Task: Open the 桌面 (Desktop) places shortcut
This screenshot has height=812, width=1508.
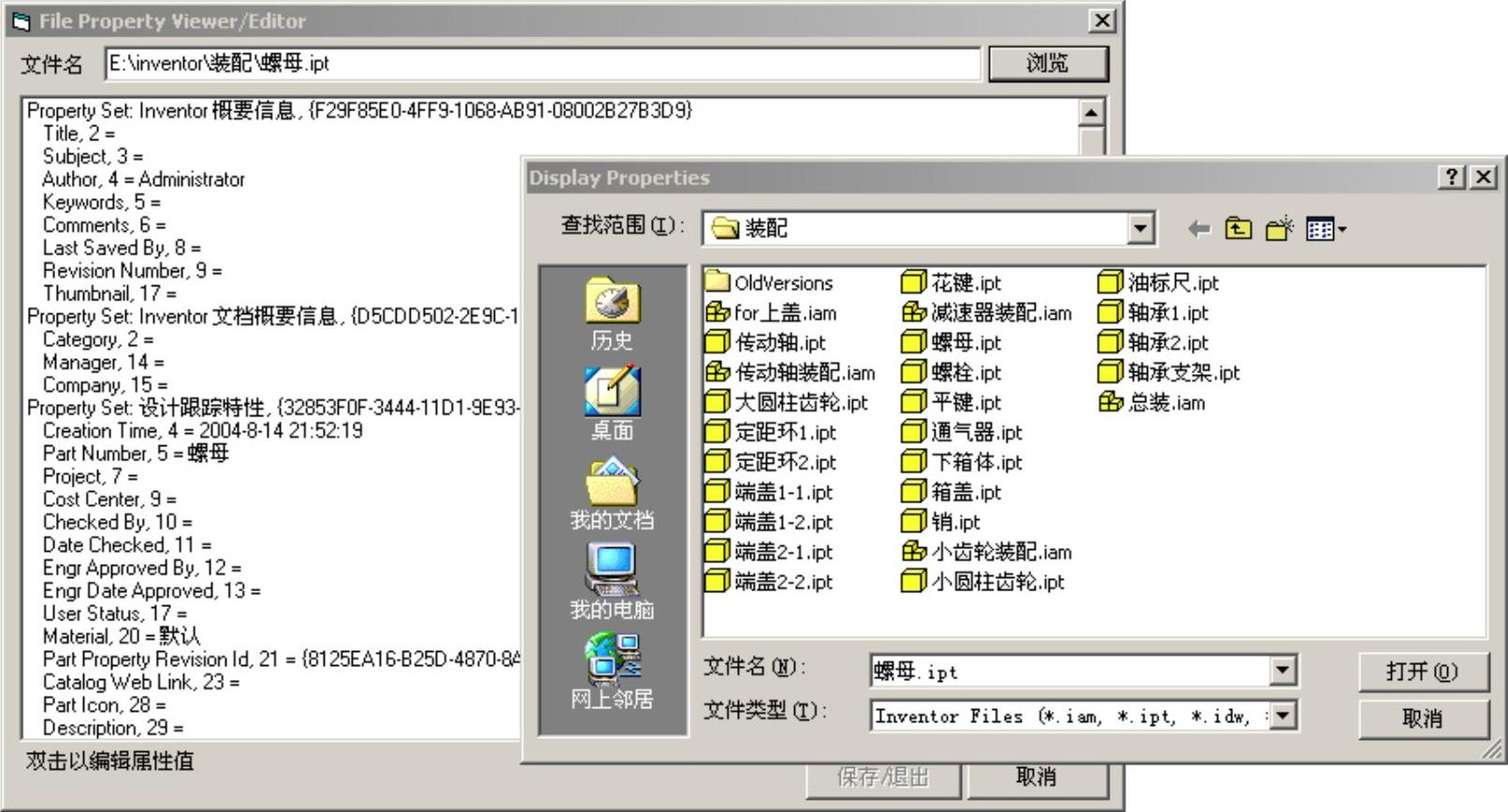Action: tap(612, 403)
